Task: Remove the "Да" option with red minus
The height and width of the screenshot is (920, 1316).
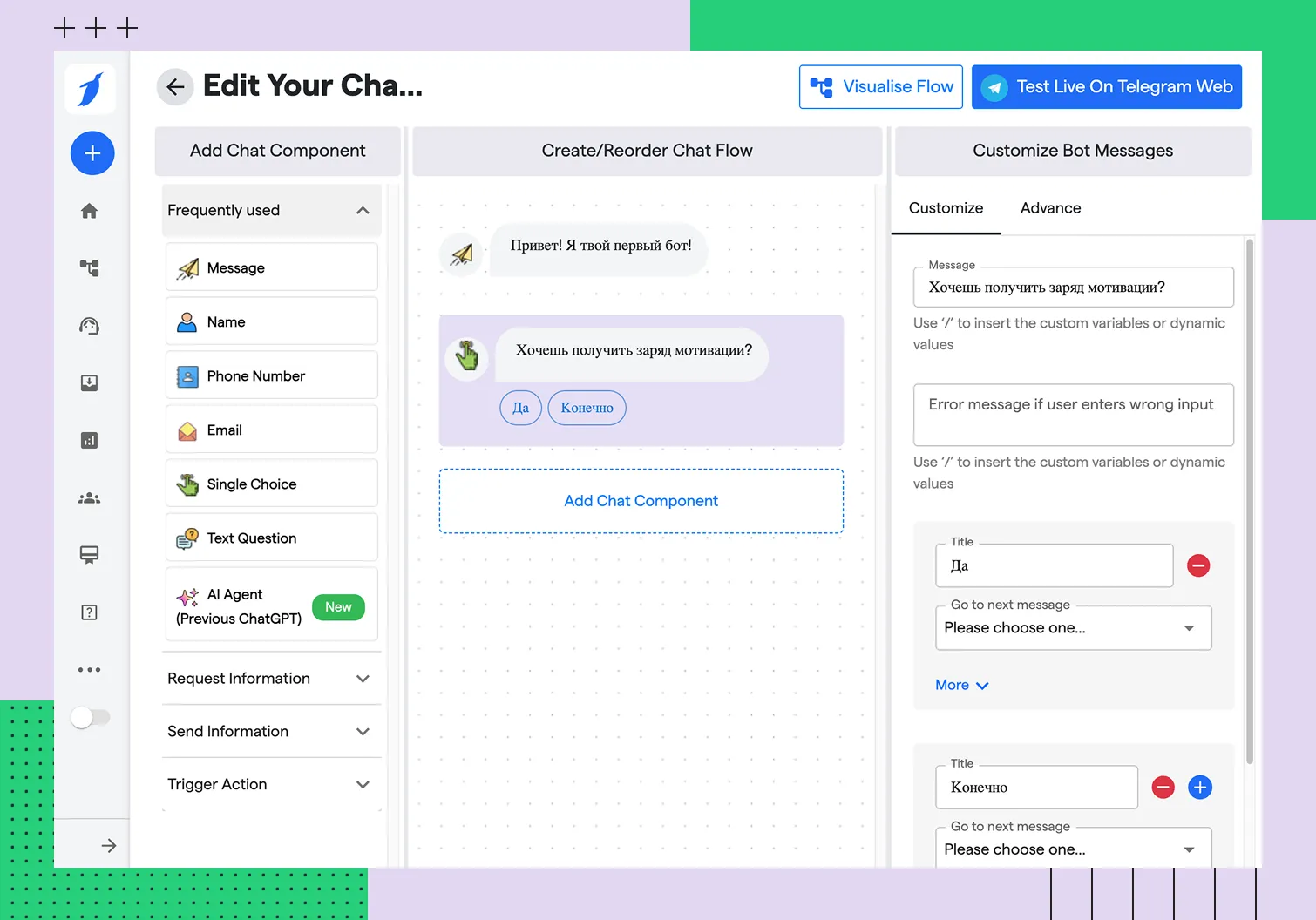Action: [1198, 566]
